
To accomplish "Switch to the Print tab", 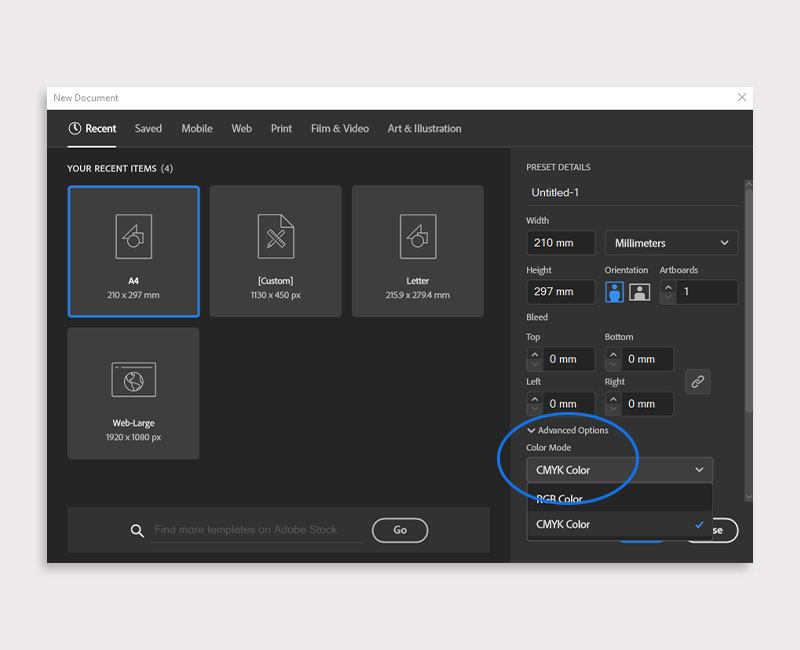I will pyautogui.click(x=281, y=129).
